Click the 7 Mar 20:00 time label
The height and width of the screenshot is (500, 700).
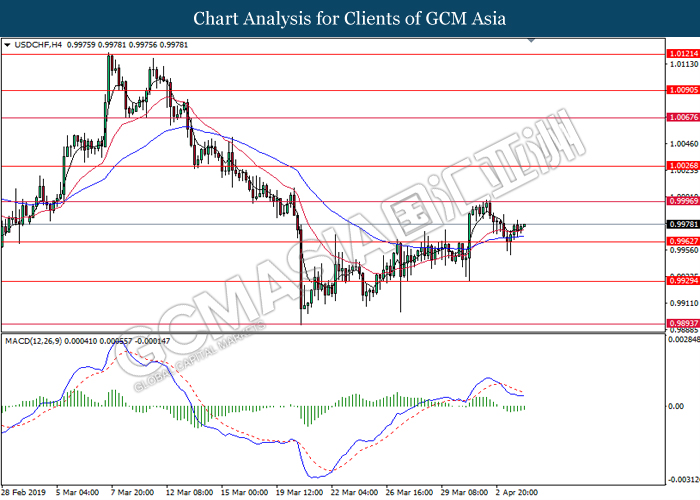coord(133,492)
